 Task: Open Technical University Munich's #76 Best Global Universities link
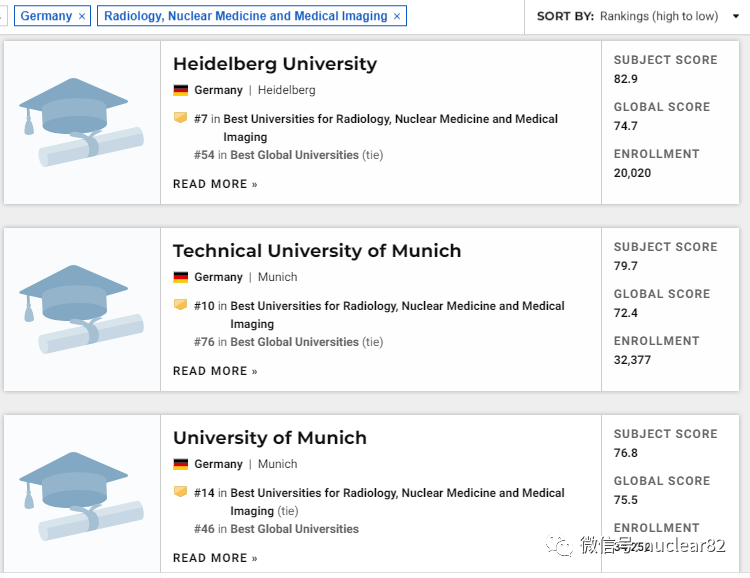point(294,342)
